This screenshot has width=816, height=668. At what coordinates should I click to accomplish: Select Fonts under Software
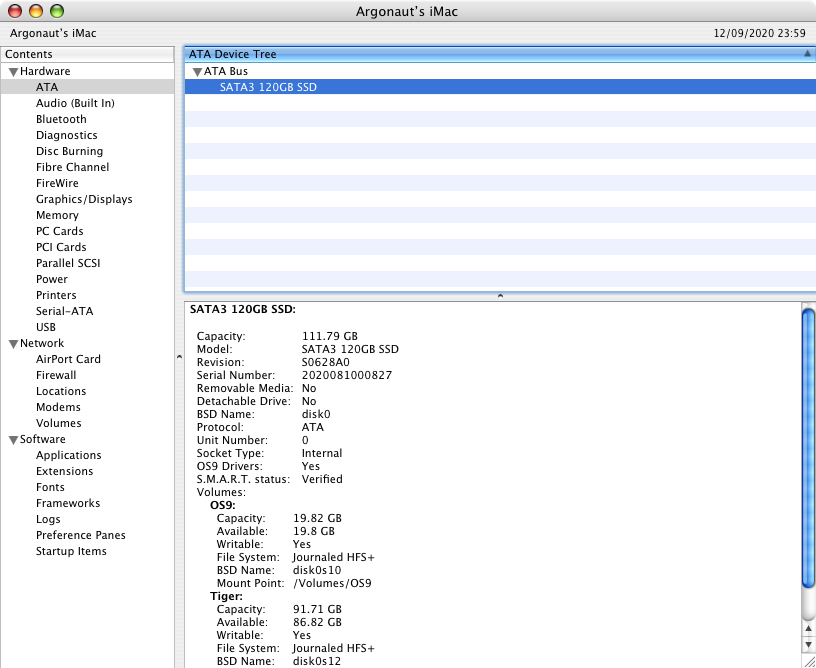(x=50, y=487)
